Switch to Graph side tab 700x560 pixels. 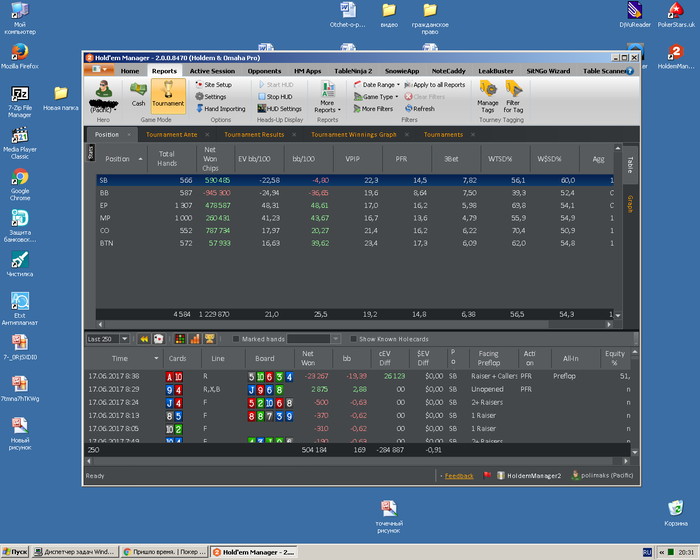click(630, 204)
